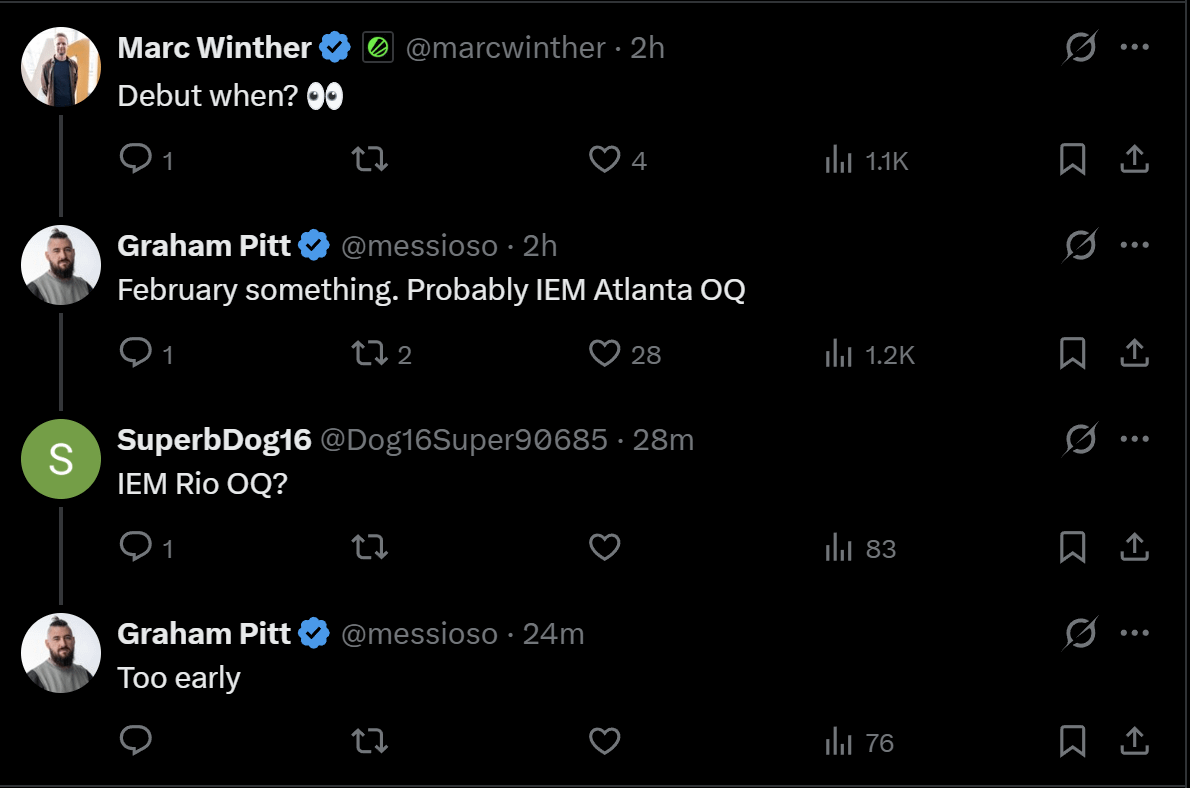Bookmark Marc Winther's tweet
Image resolution: width=1190 pixels, height=788 pixels.
point(1072,160)
